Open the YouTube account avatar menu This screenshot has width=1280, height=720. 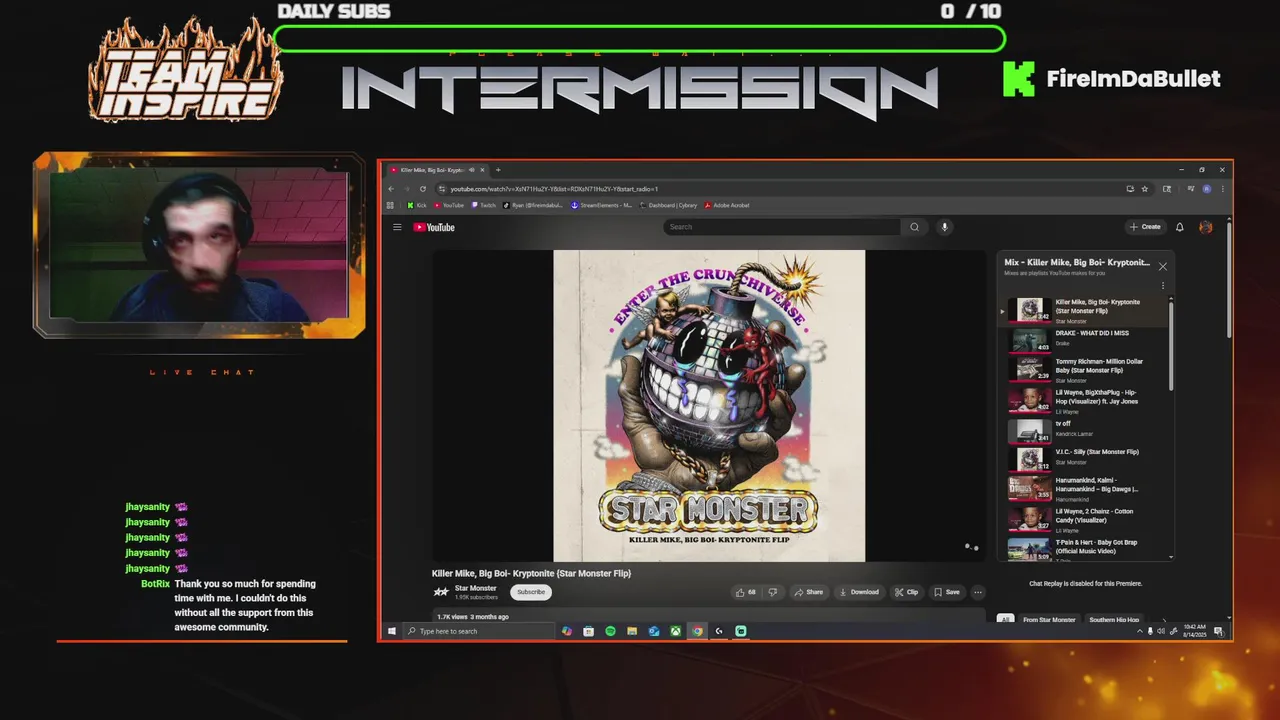(1206, 227)
